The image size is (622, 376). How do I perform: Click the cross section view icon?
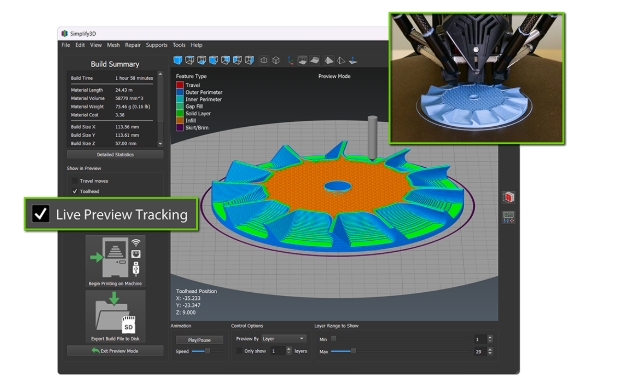[x=315, y=60]
